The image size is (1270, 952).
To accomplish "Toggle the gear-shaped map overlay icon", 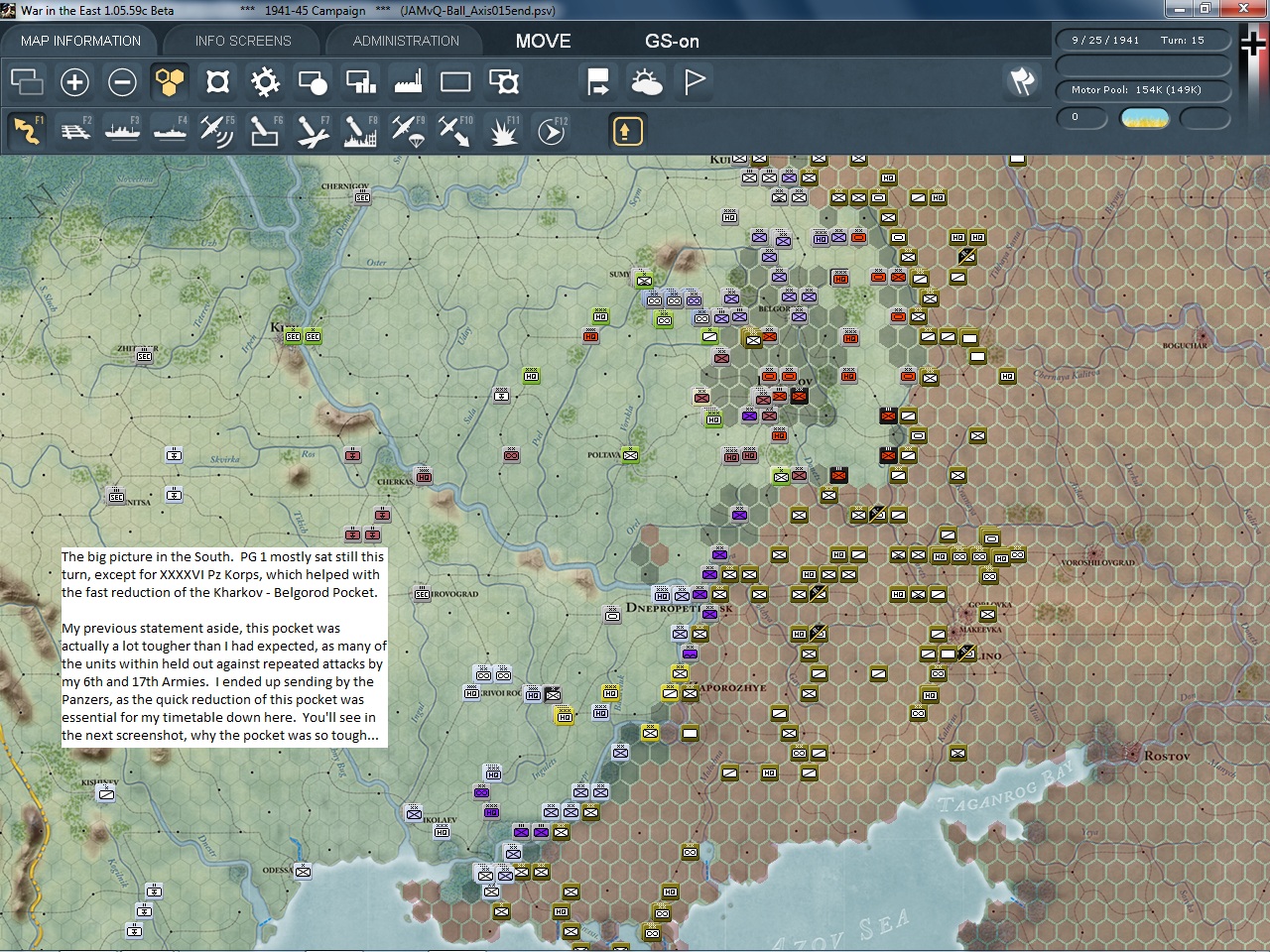I will (265, 81).
